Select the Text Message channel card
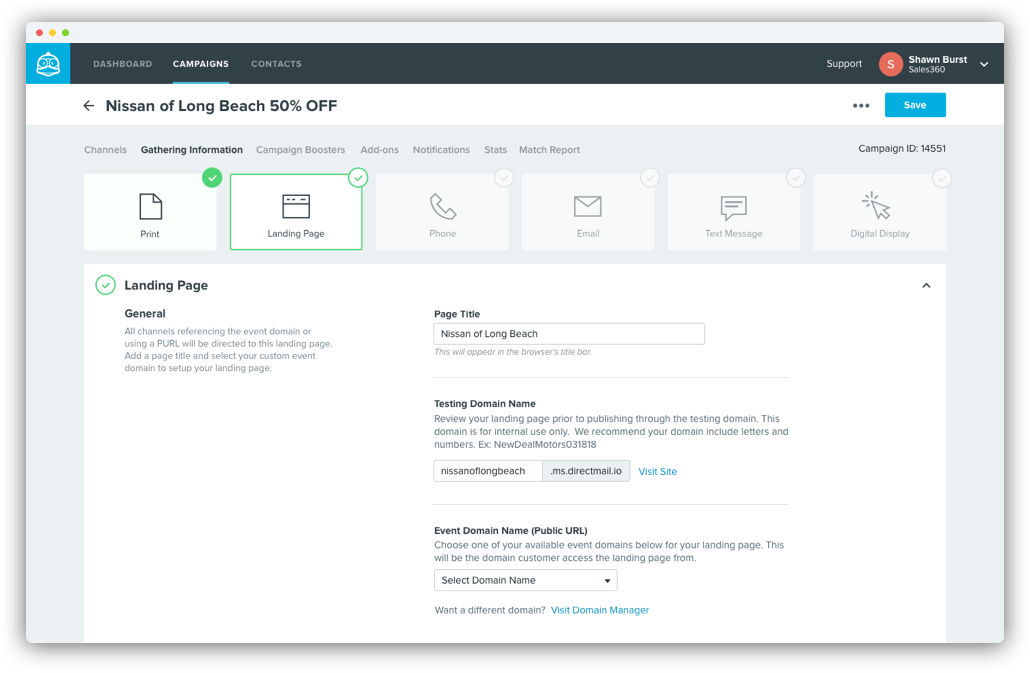 click(734, 212)
